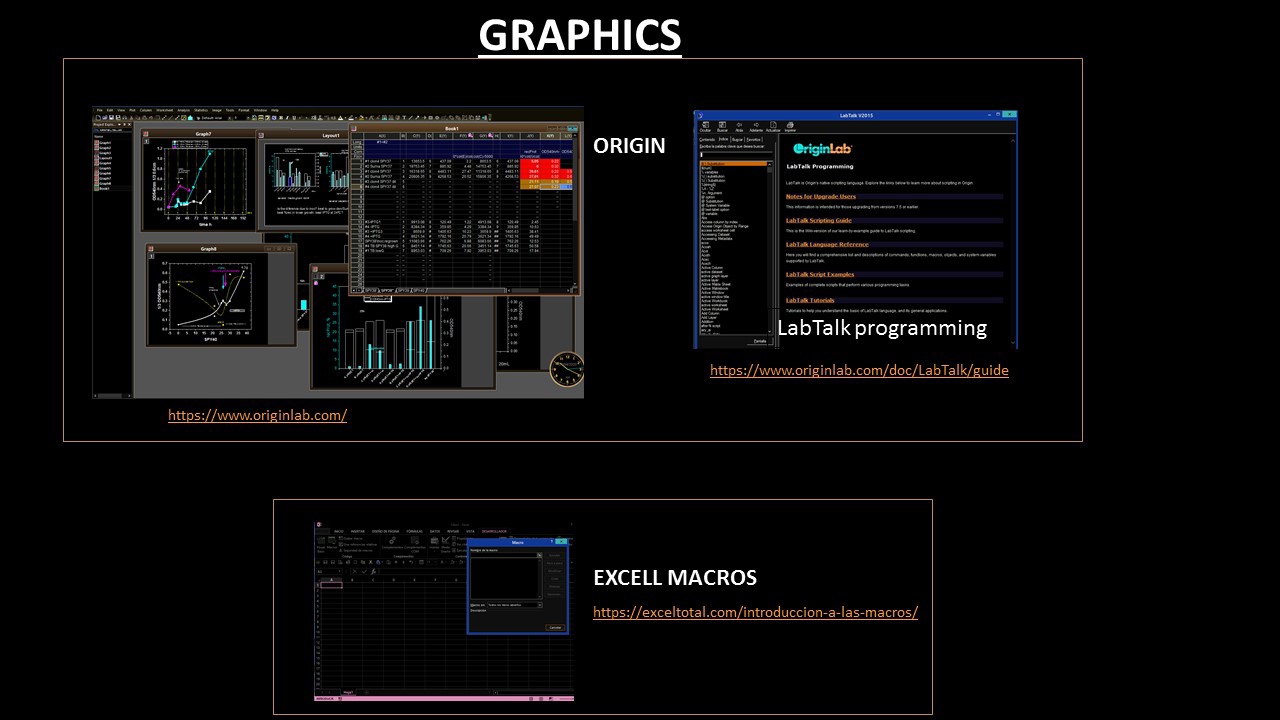Click the Ocultar icon in LabTalk help toolbar
The height and width of the screenshot is (720, 1280).
click(x=705, y=126)
